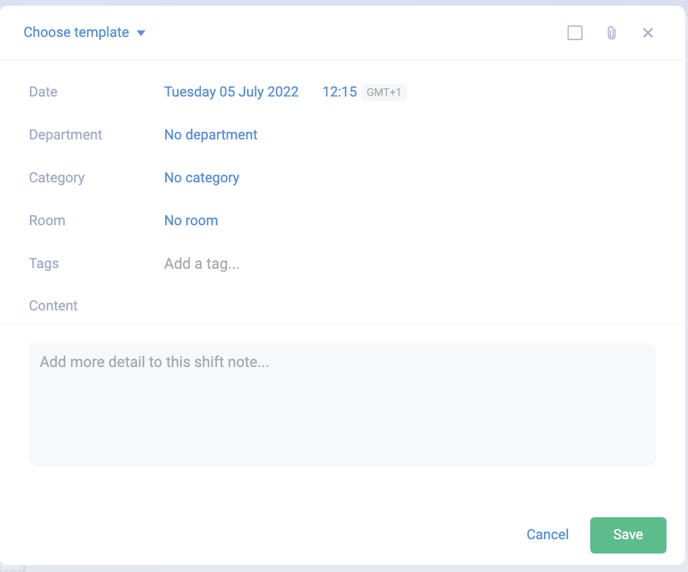Click the Department field label
The image size is (688, 572).
pyautogui.click(x=65, y=135)
